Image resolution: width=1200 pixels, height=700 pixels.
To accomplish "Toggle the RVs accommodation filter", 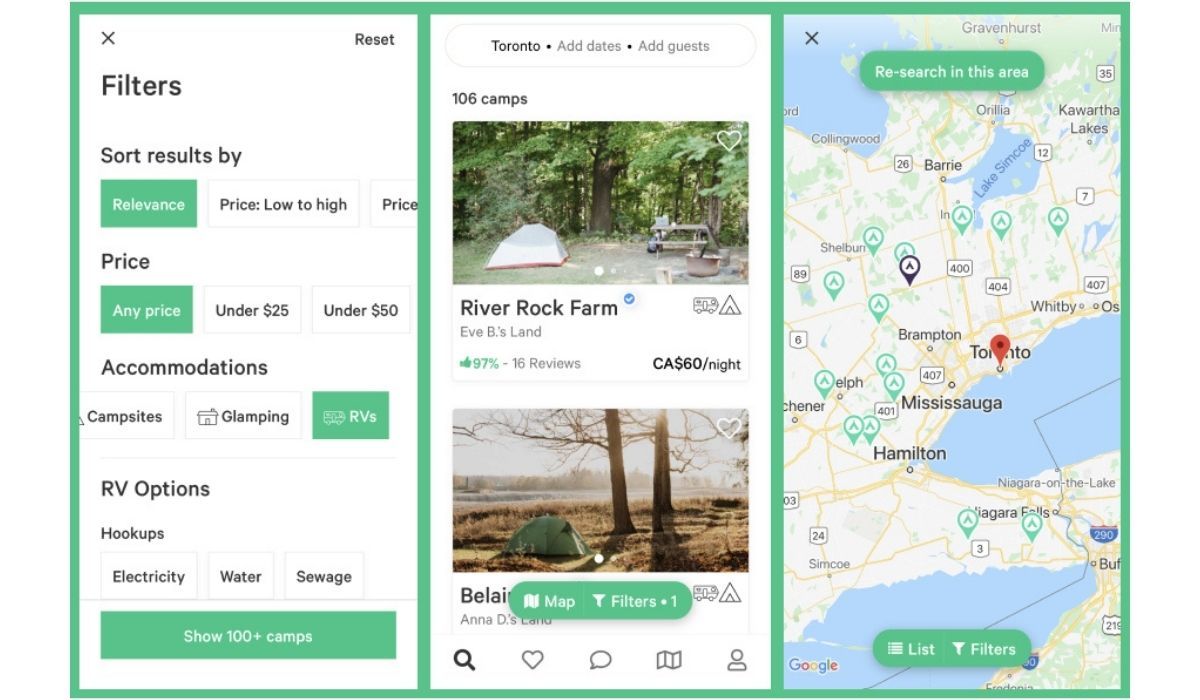I will tap(350, 416).
